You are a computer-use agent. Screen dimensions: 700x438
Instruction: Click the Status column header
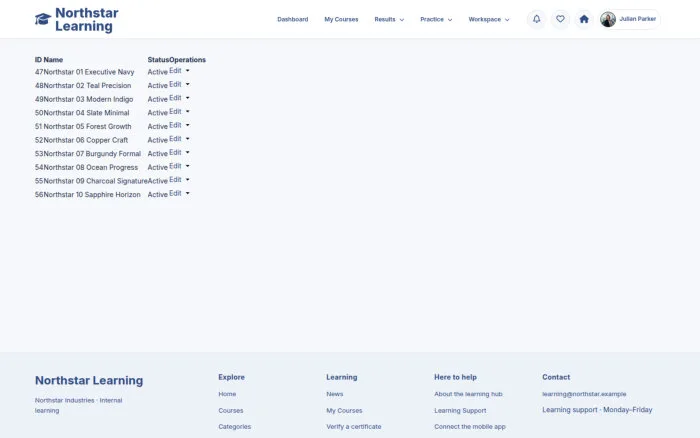[158, 60]
